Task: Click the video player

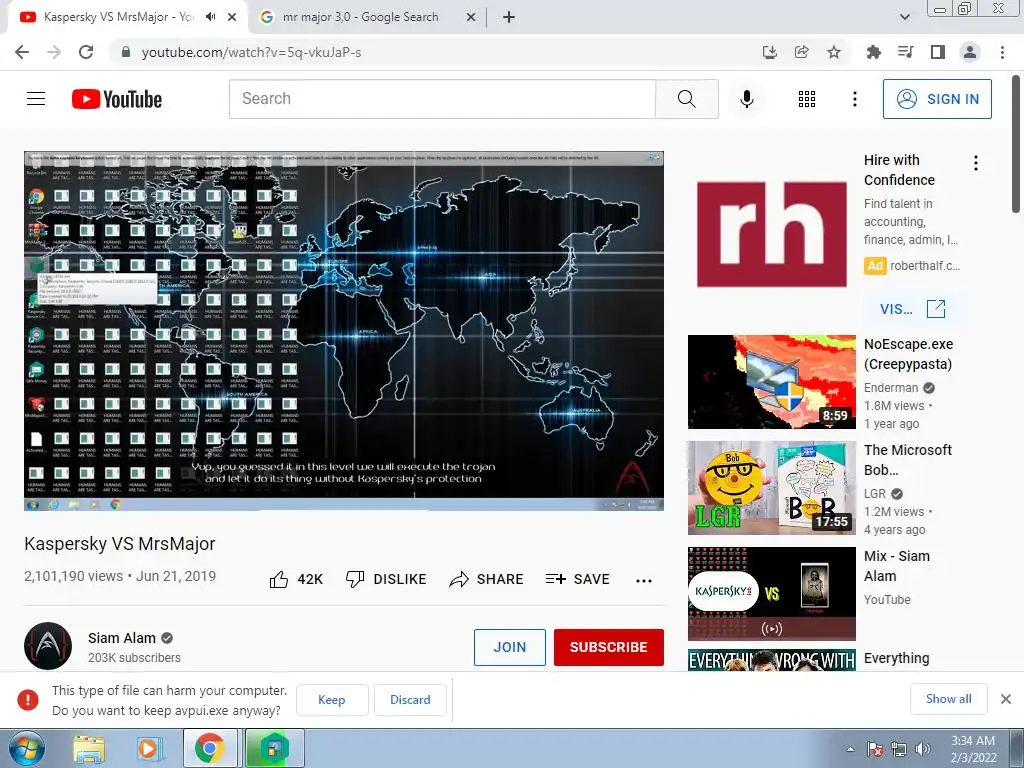Action: click(344, 331)
